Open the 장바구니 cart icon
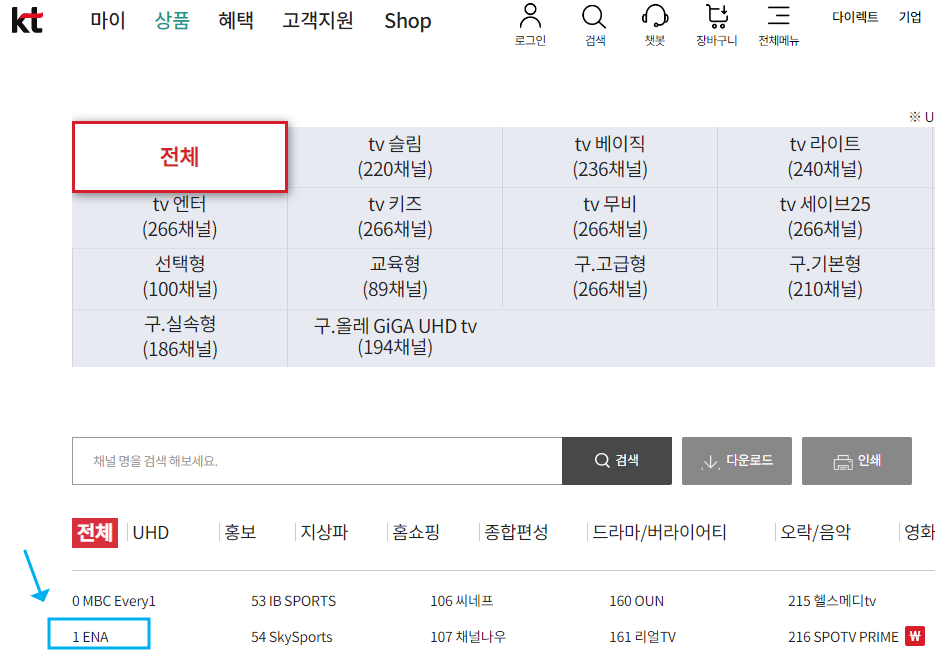This screenshot has width=935, height=656. click(717, 16)
